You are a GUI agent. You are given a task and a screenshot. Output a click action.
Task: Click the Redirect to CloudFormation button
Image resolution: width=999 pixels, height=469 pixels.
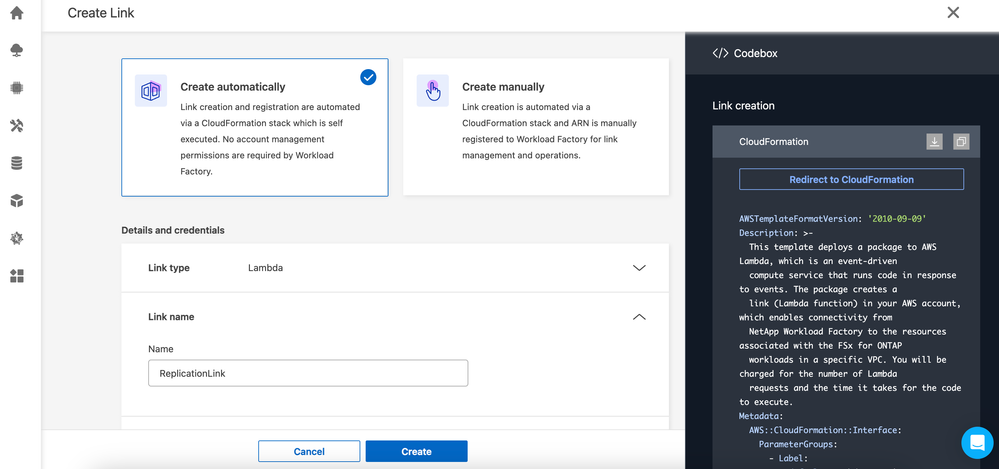pyautogui.click(x=851, y=180)
